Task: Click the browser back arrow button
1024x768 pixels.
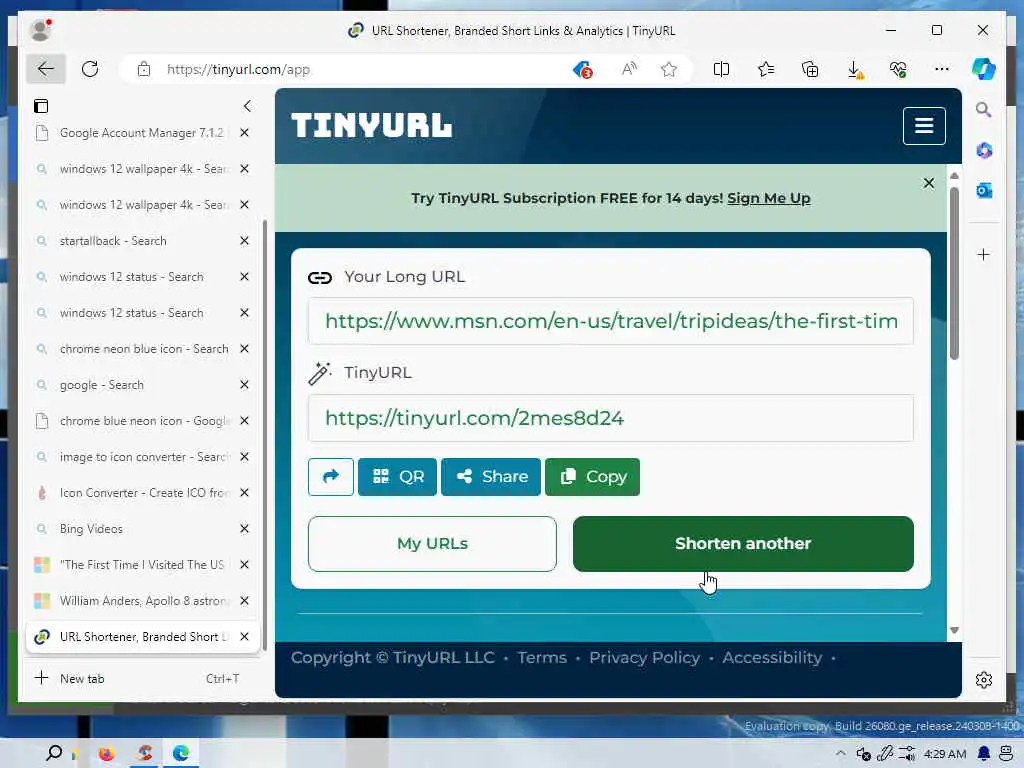Action: click(x=46, y=69)
